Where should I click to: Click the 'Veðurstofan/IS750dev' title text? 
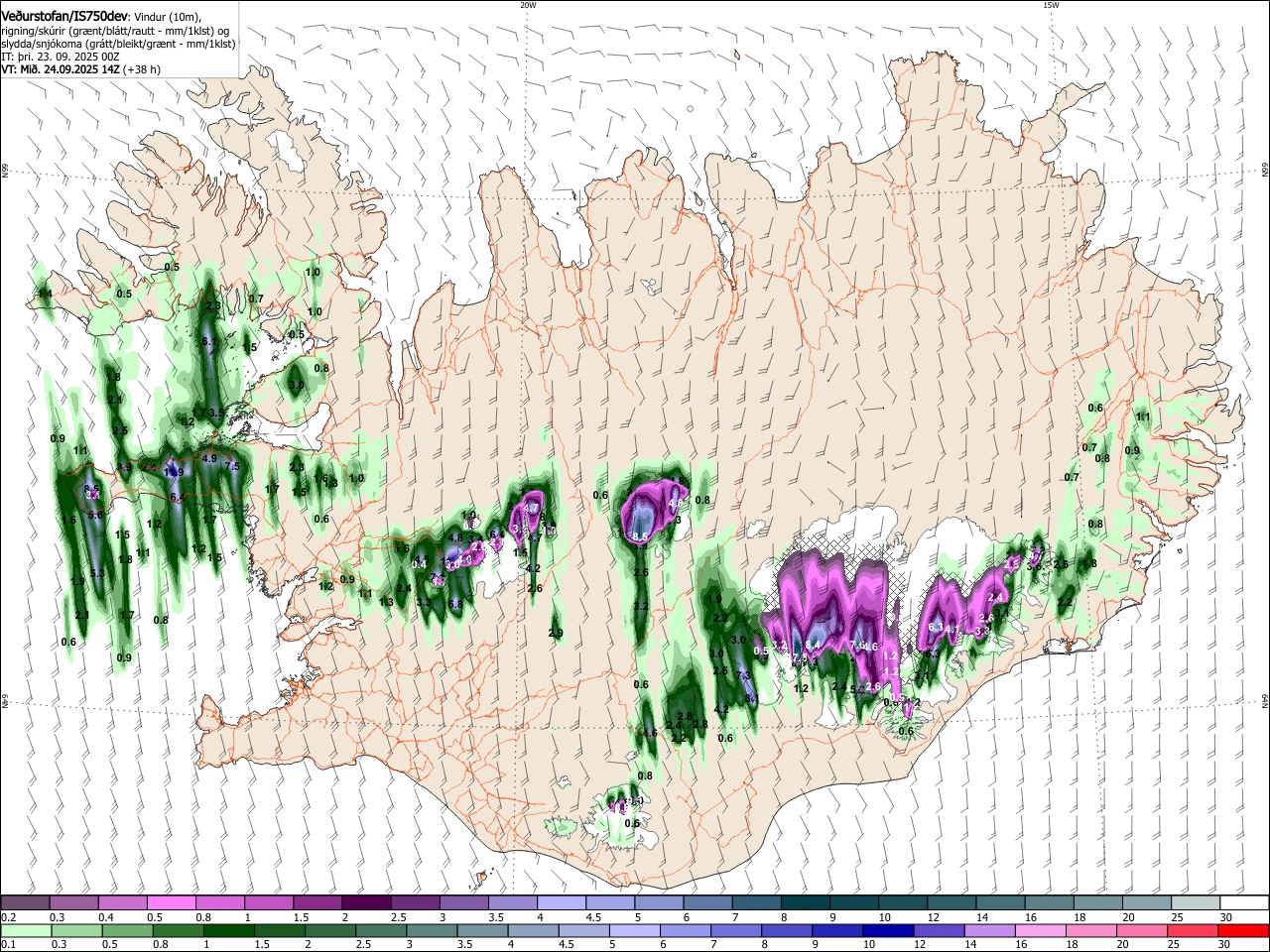(x=63, y=17)
